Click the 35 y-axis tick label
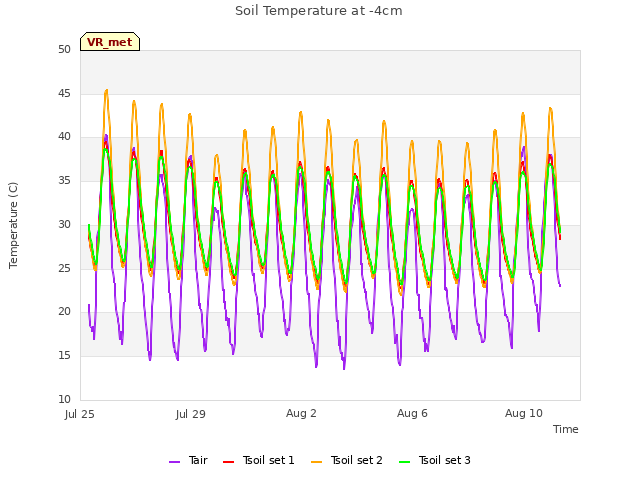The height and width of the screenshot is (480, 640). coord(64,180)
